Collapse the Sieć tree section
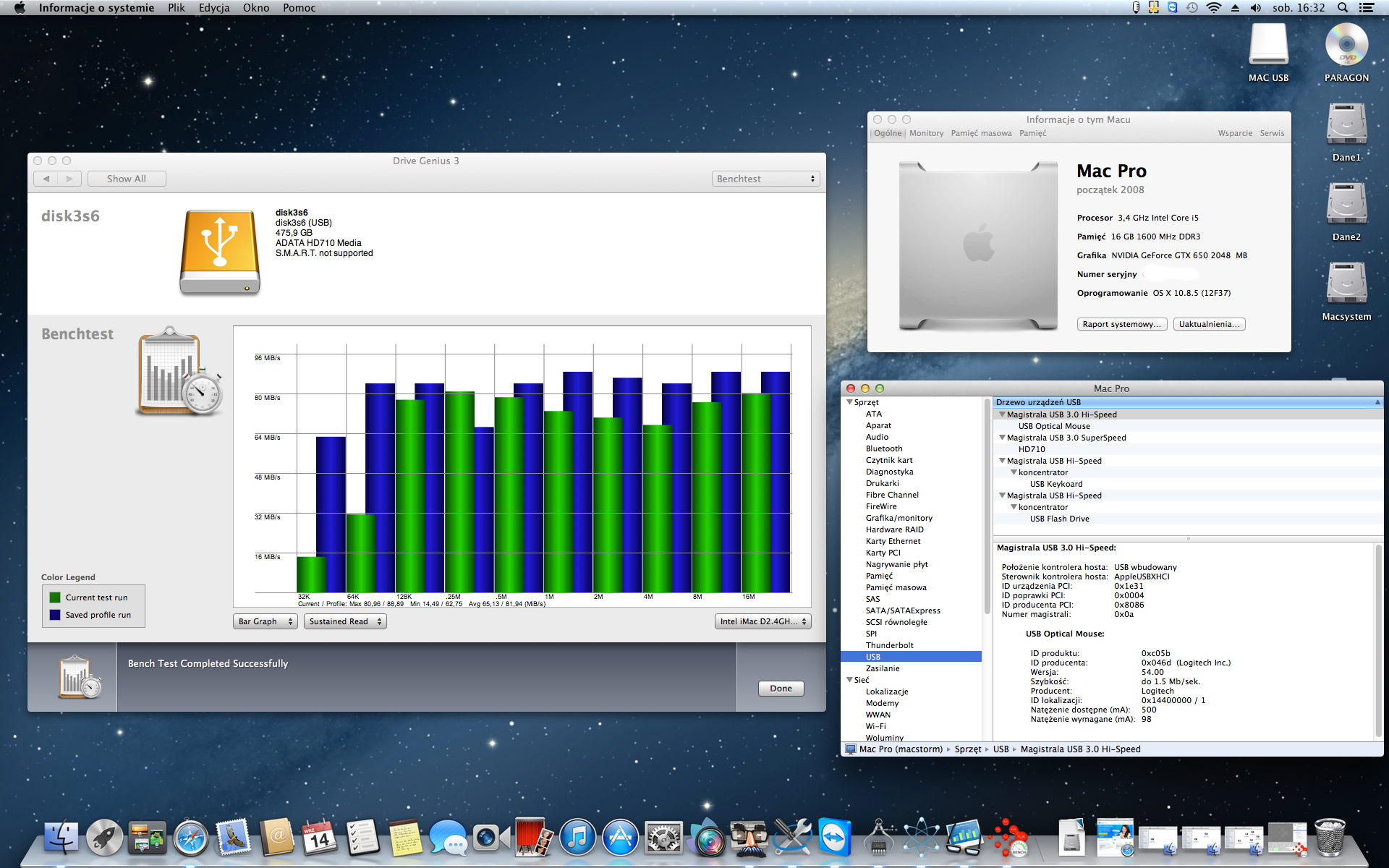Viewport: 1389px width, 868px height. pos(849,680)
